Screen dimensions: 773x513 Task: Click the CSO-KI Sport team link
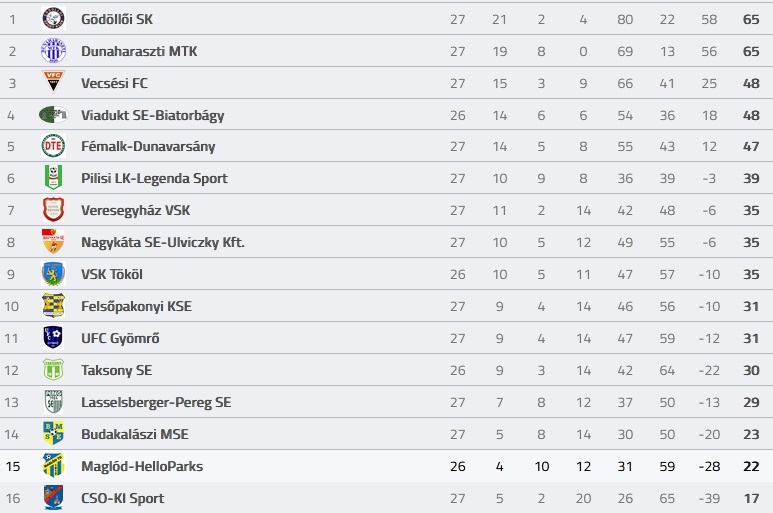(123, 498)
